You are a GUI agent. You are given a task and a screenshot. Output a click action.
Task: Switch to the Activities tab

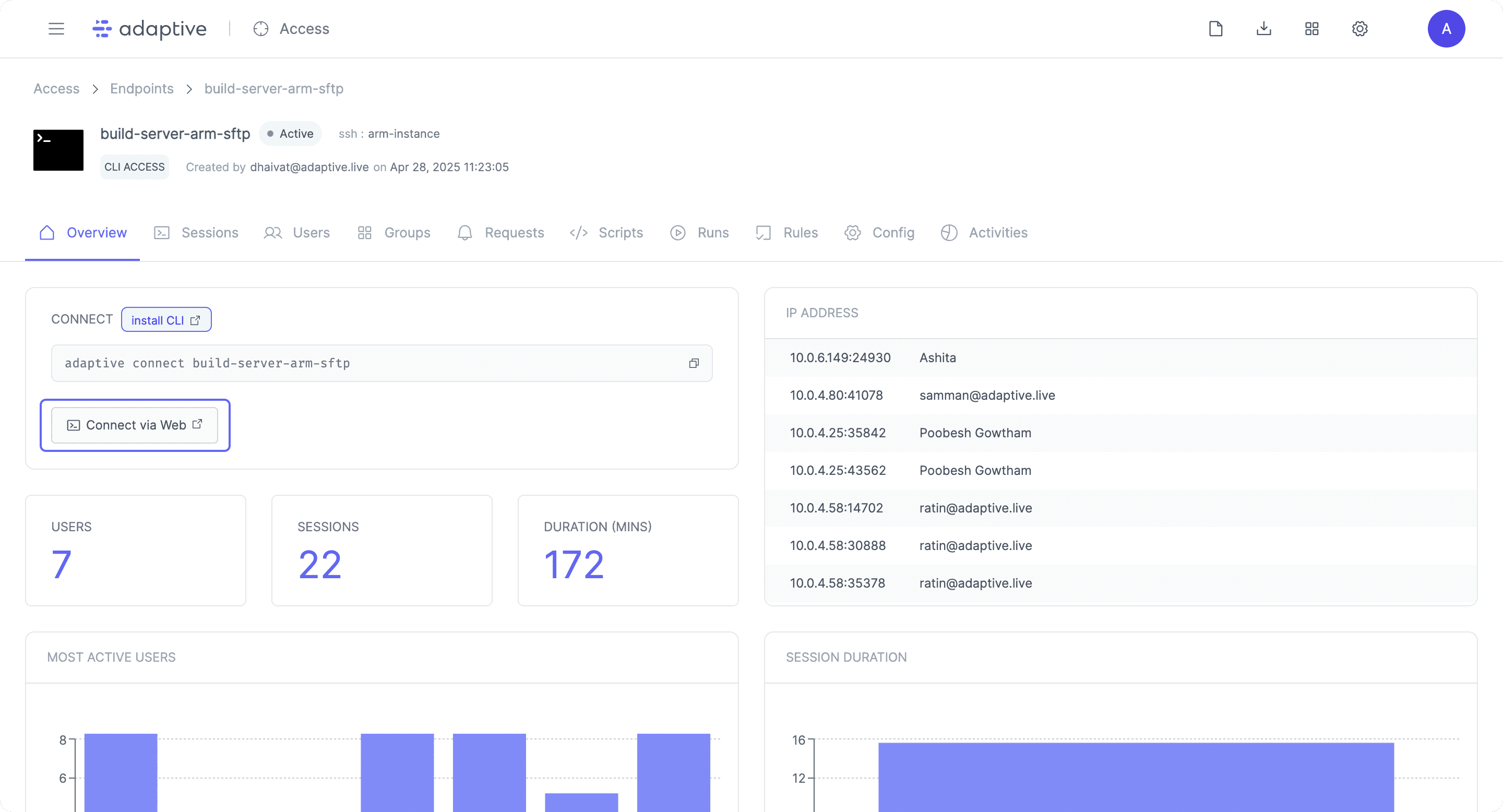(x=984, y=233)
